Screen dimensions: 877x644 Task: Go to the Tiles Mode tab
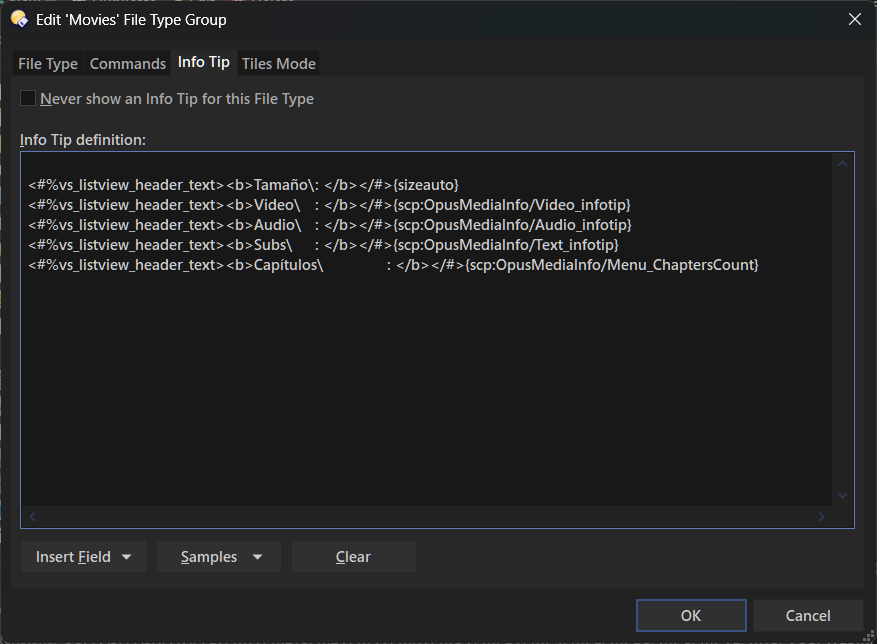[x=279, y=64]
